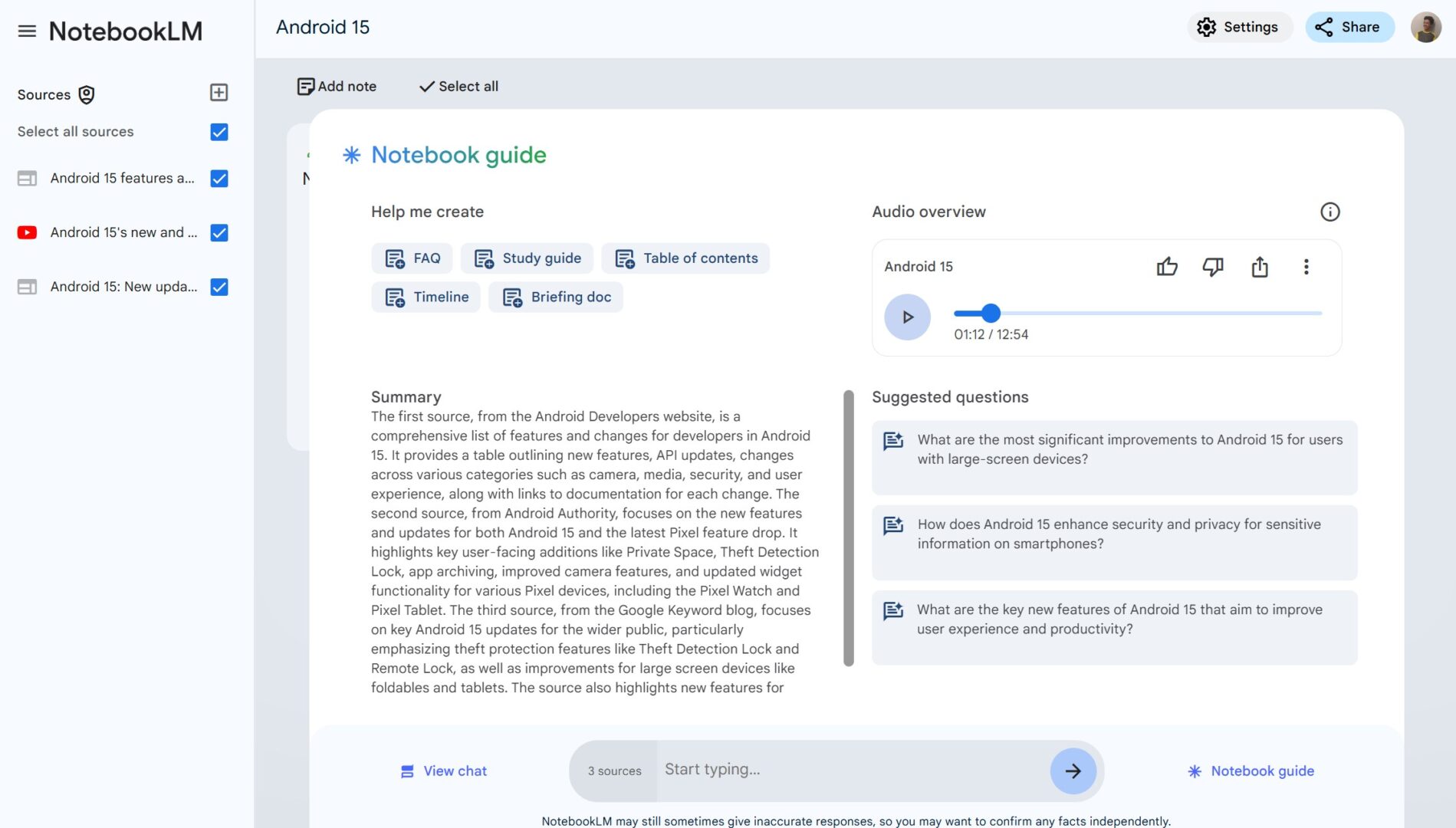
Task: Open the NotebookLM navigation menu
Action: pos(26,31)
